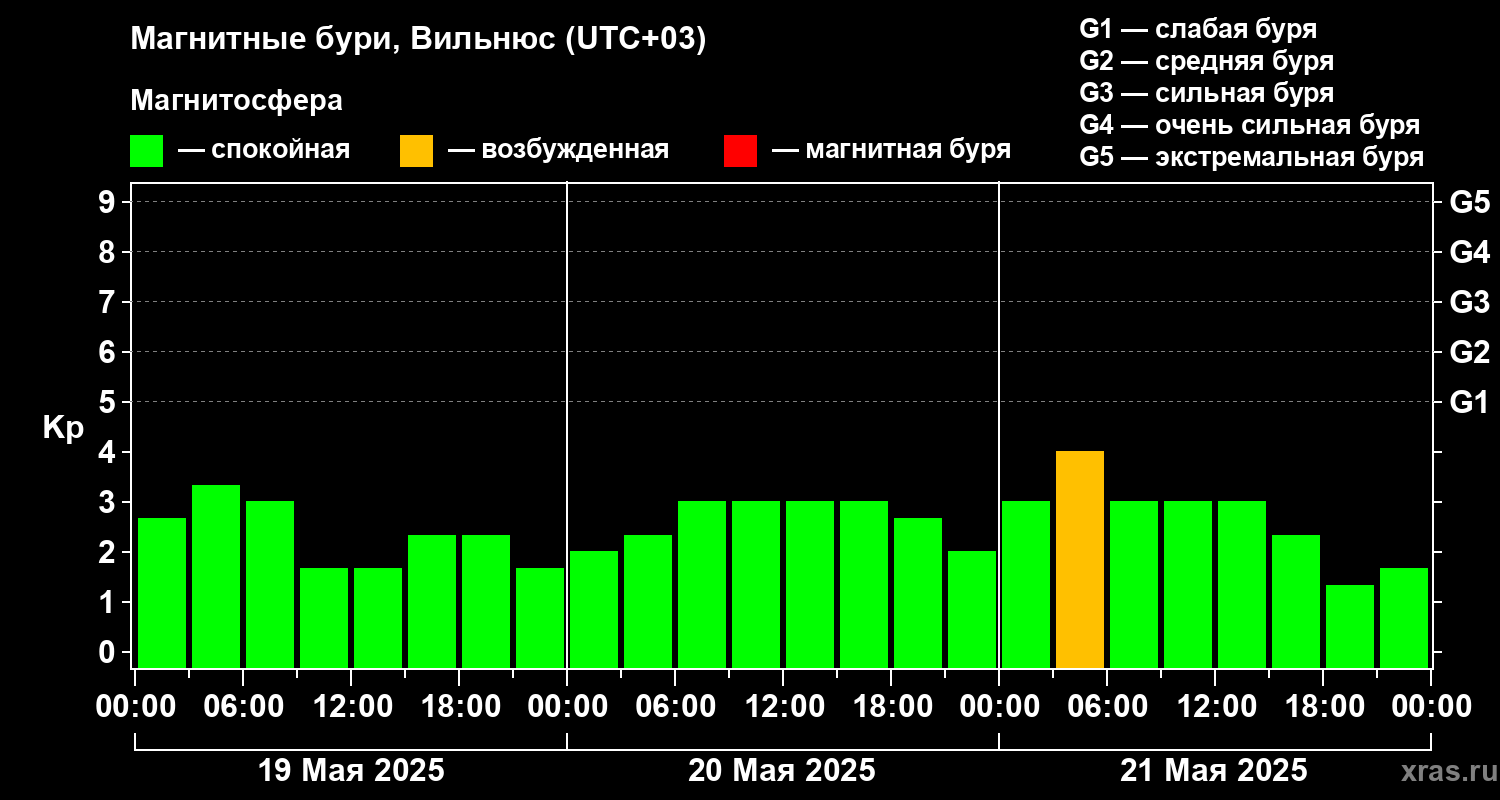
Task: Click the '20 Мая 2025' date label
Action: click(x=782, y=771)
